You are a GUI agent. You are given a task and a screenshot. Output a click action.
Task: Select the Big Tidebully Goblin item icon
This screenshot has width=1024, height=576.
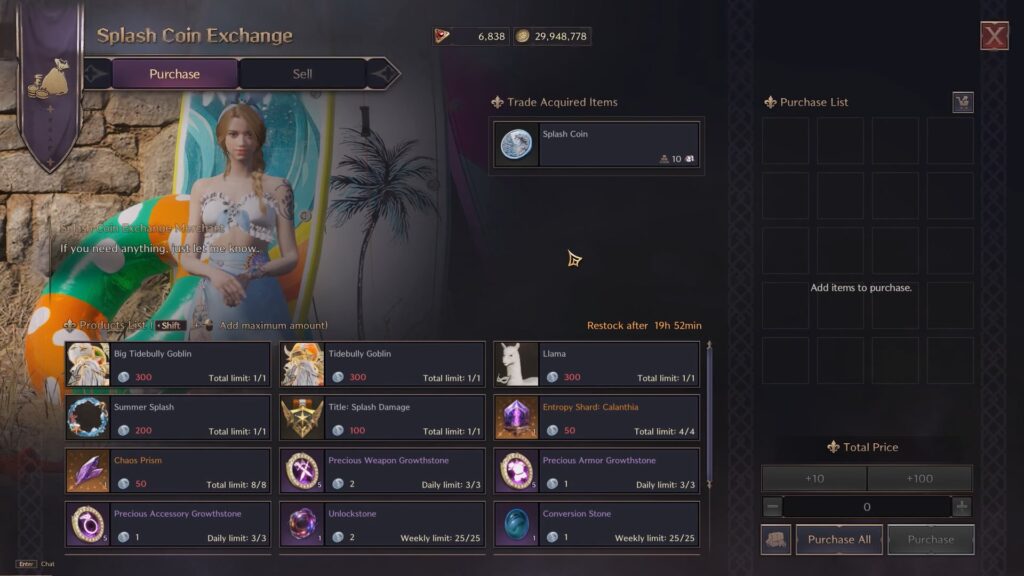[88, 364]
